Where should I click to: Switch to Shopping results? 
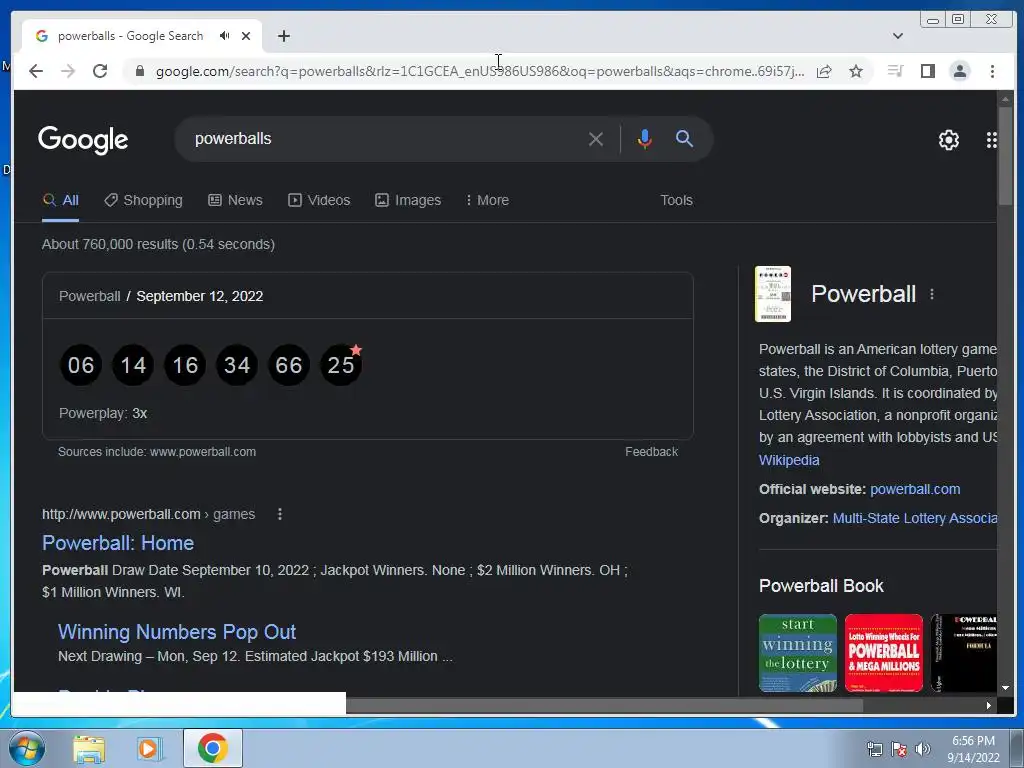point(144,200)
